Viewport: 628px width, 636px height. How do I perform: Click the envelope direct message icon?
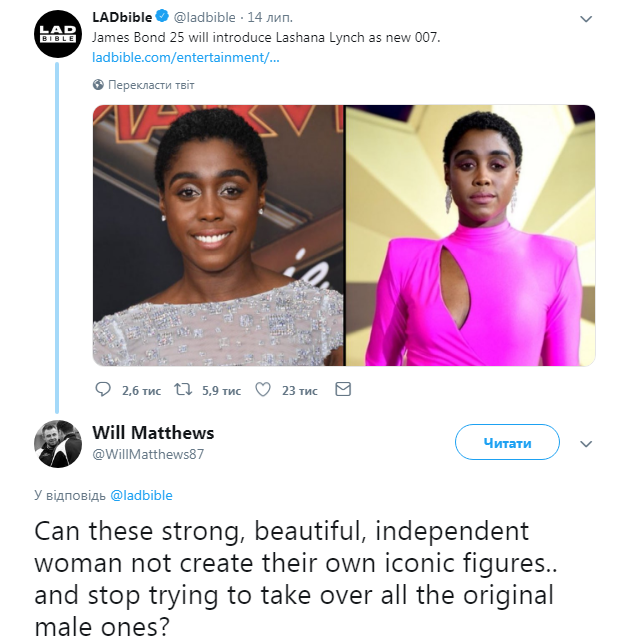coord(343,390)
